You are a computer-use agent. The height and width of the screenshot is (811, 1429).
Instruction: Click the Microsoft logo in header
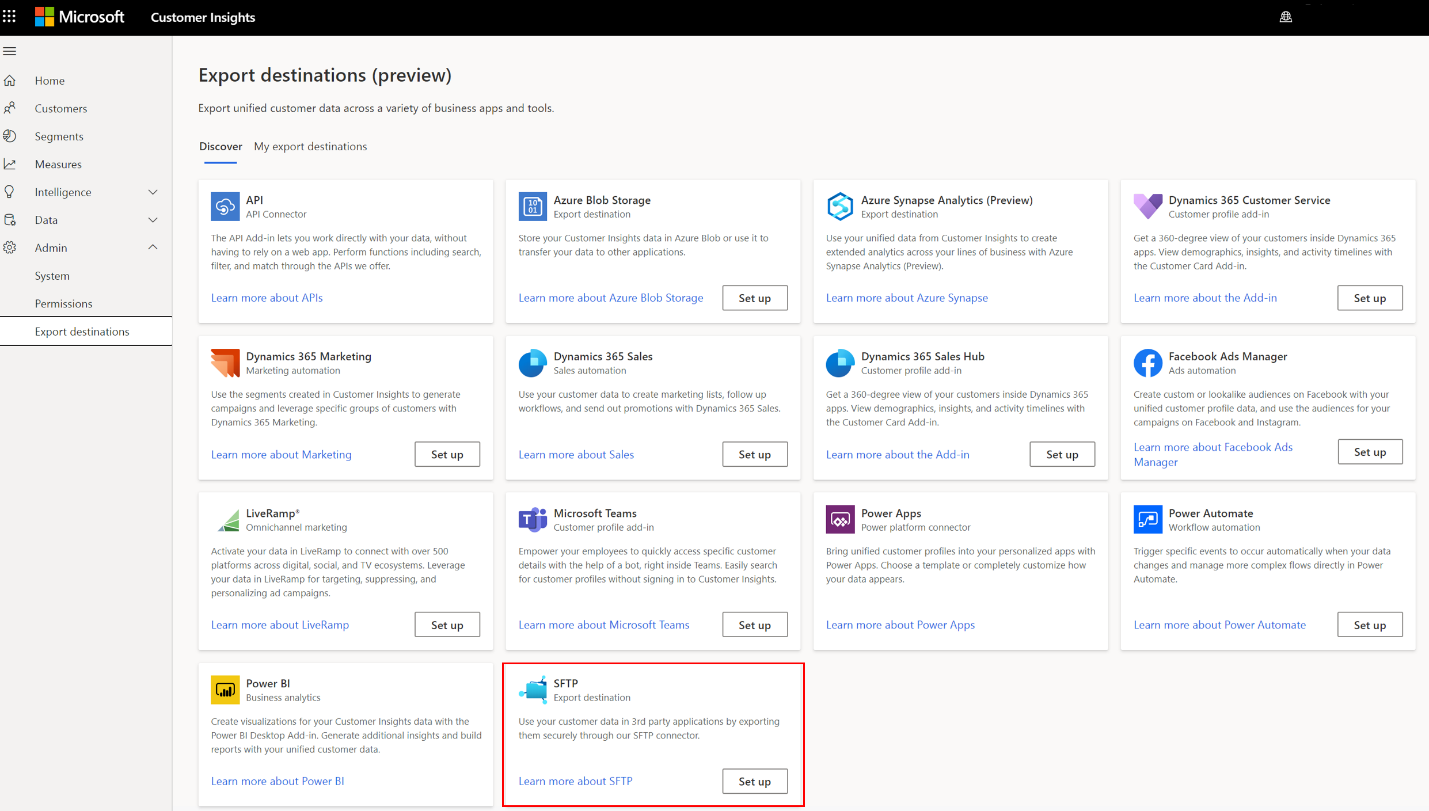click(80, 17)
